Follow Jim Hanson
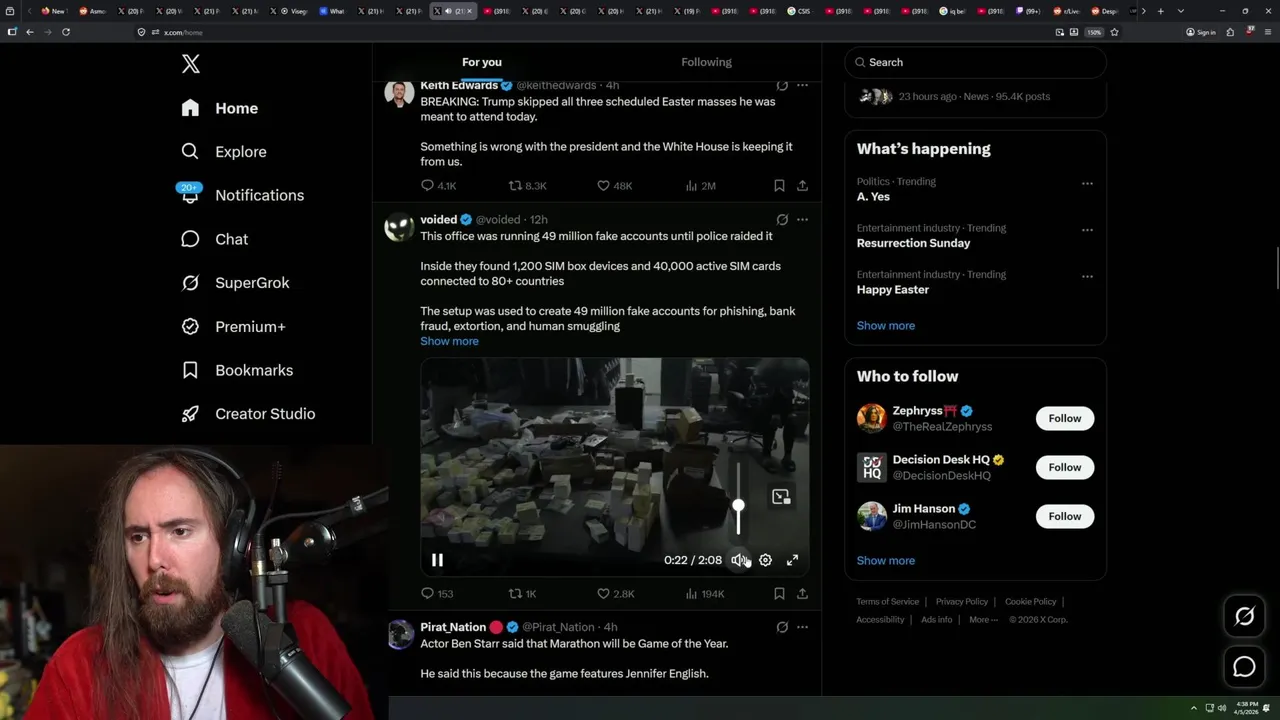The height and width of the screenshot is (720, 1280). [x=1065, y=516]
